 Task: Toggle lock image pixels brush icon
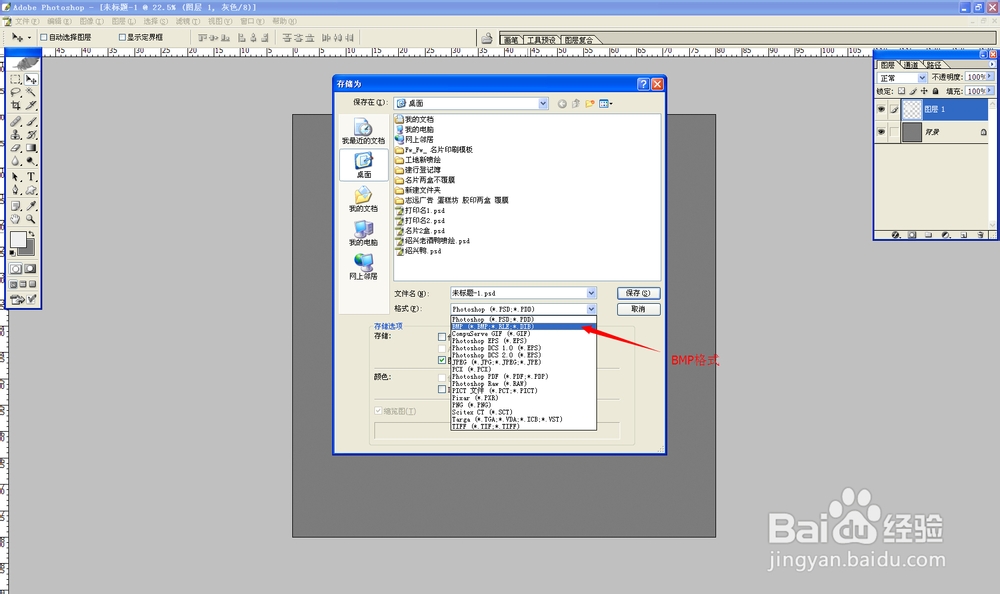(913, 91)
